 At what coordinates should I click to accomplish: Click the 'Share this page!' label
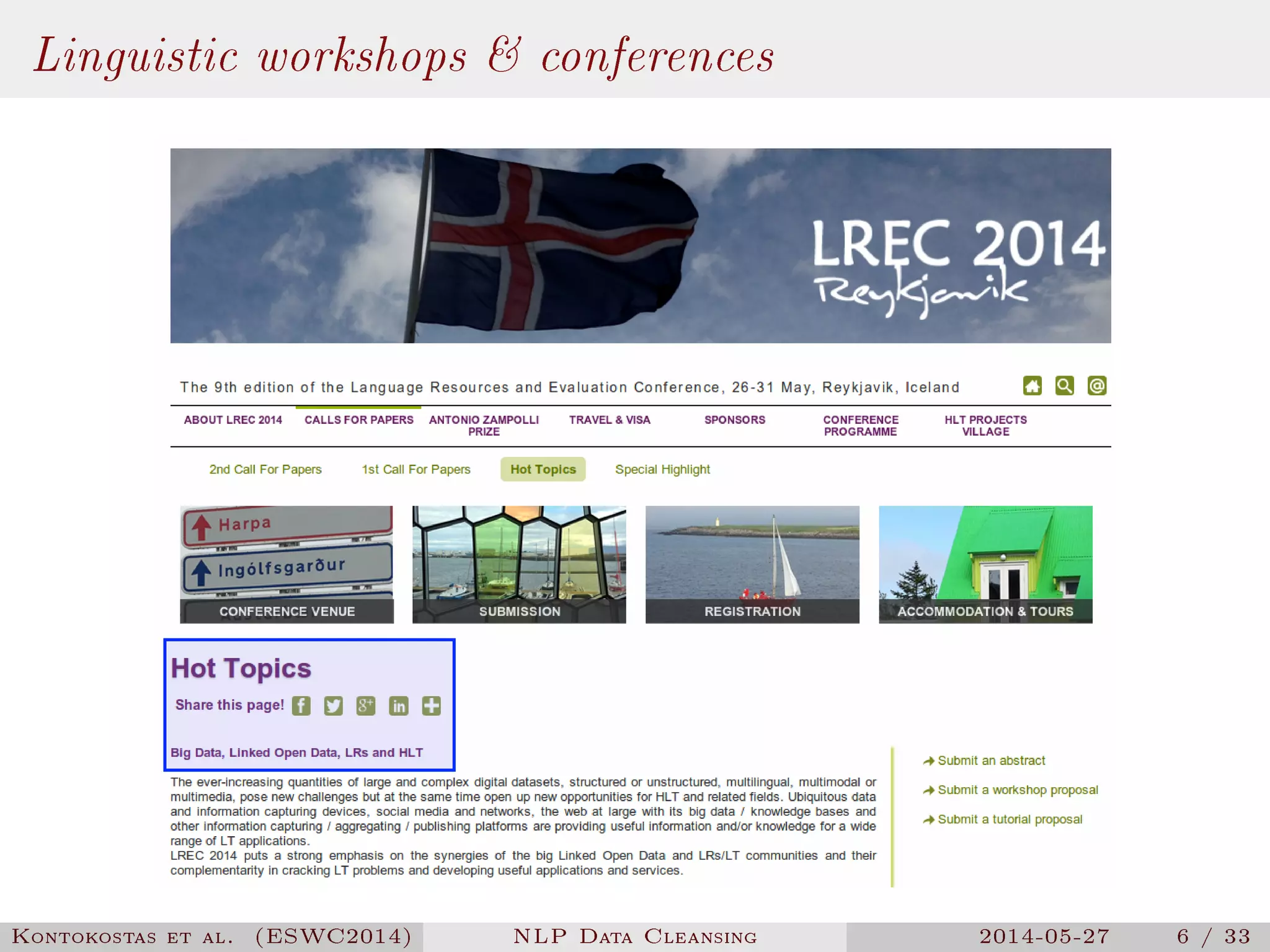coord(229,705)
